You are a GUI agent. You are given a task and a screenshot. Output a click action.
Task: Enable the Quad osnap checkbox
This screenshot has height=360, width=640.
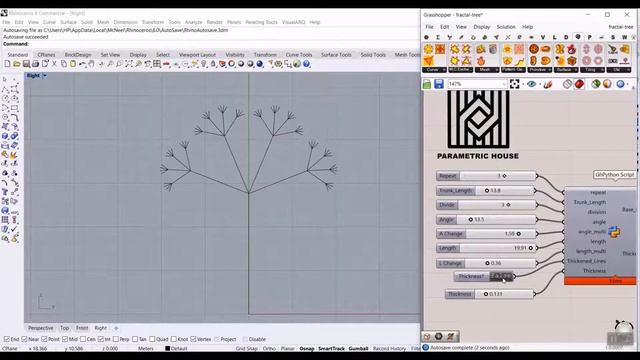click(x=152, y=339)
